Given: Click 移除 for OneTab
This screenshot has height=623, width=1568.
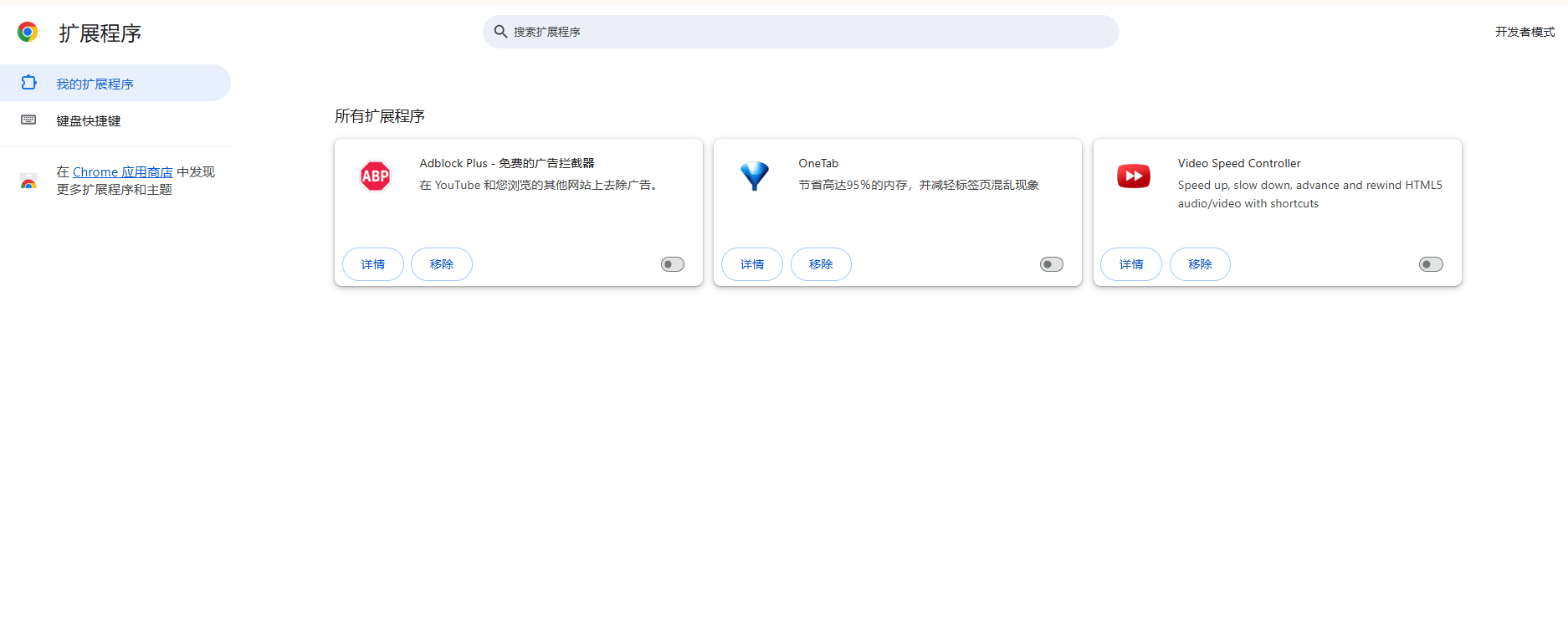Looking at the screenshot, I should click(821, 264).
